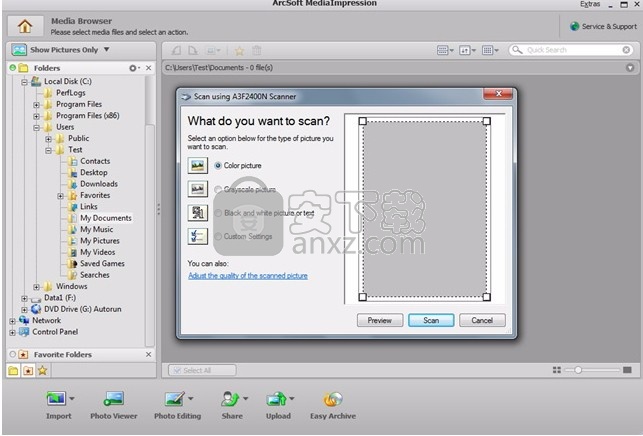Image resolution: width=643 pixels, height=436 pixels.
Task: Open Service & Support
Action: [x=604, y=26]
